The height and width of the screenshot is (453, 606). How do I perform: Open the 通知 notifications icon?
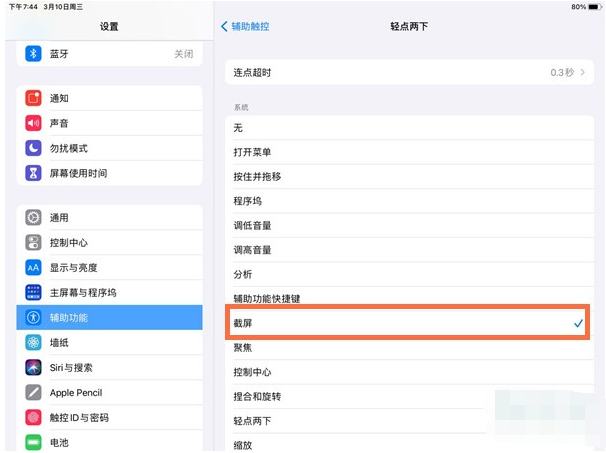33,99
